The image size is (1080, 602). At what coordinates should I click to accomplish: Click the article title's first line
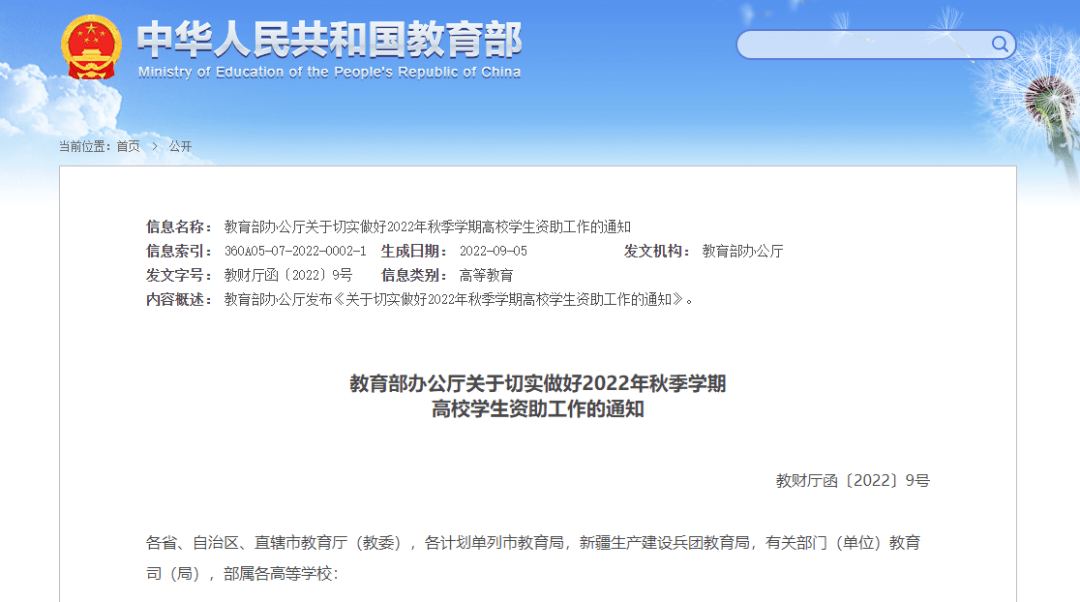point(538,383)
